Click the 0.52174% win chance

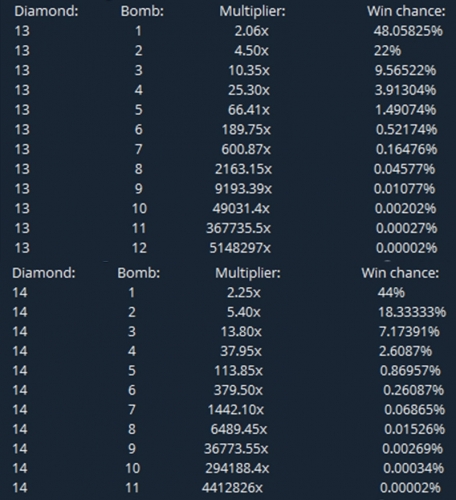tap(406, 129)
